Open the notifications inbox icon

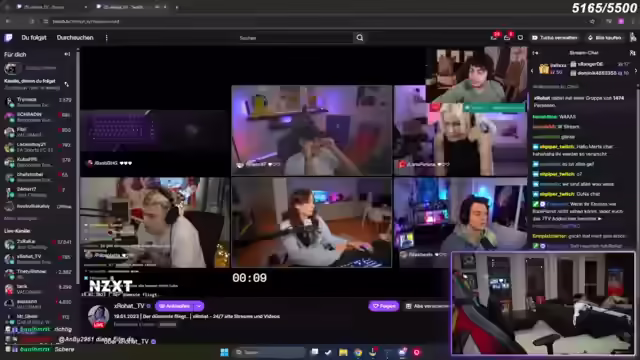coord(494,37)
